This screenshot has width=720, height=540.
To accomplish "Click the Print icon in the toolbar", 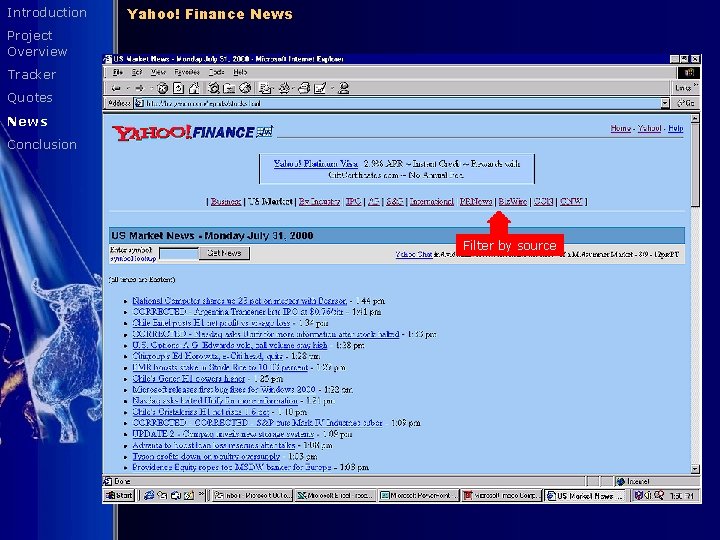I will pyautogui.click(x=304, y=88).
